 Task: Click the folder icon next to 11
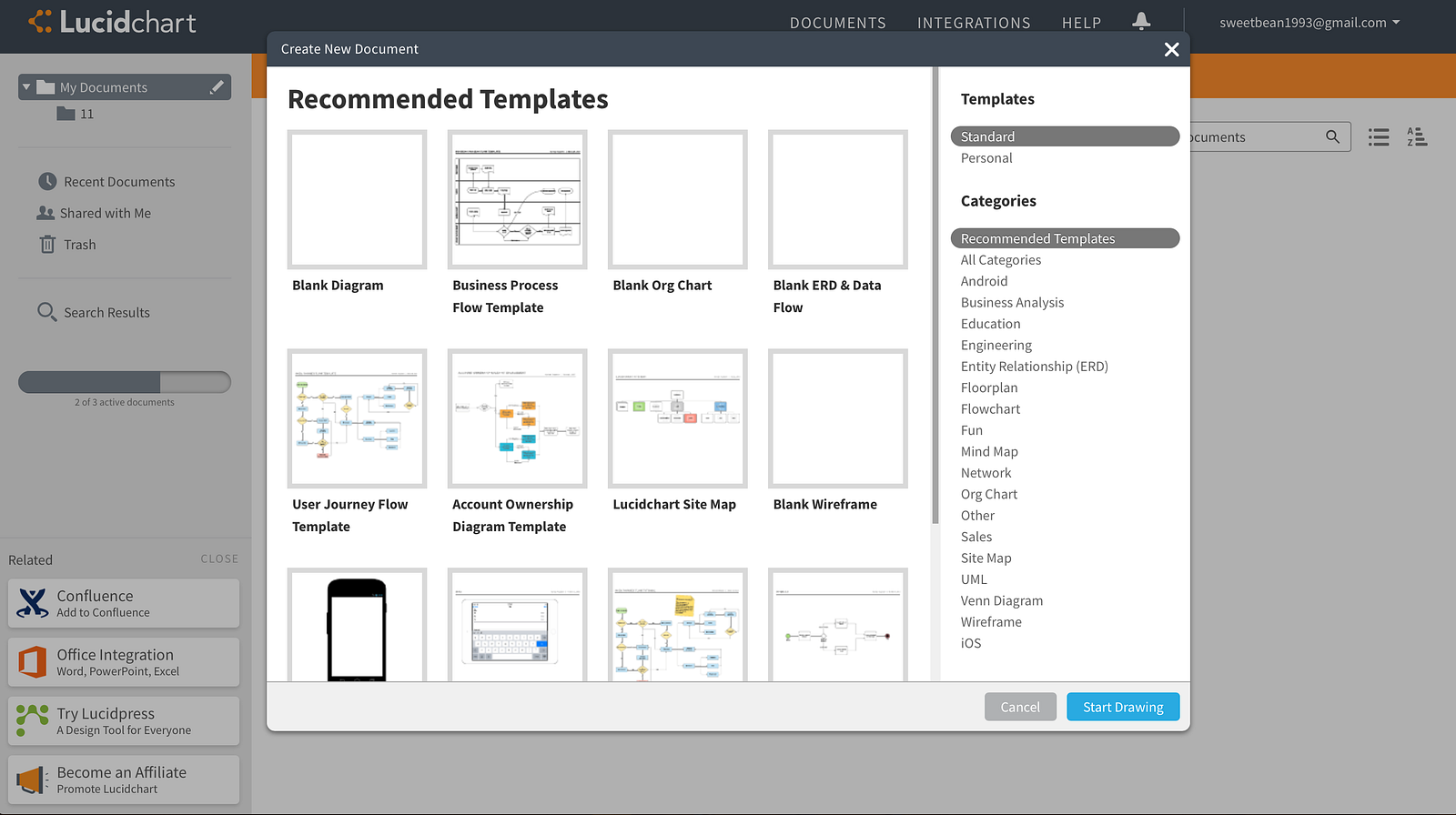tap(66, 114)
